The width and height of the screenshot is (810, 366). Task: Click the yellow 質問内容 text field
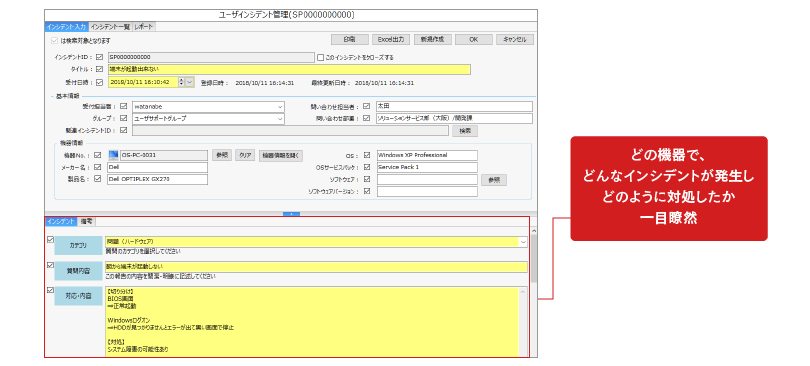(x=316, y=267)
